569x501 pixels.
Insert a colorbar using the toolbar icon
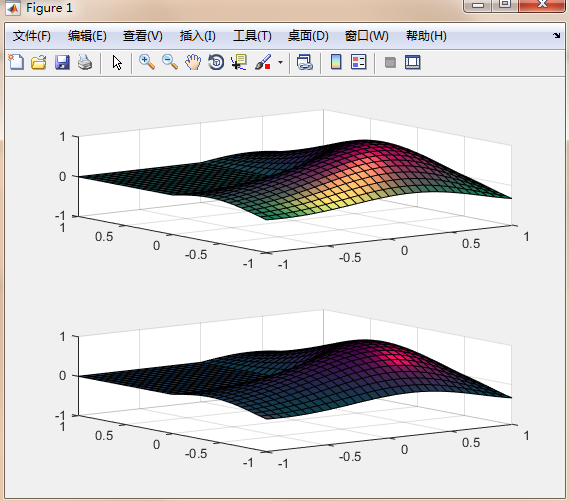click(x=336, y=62)
